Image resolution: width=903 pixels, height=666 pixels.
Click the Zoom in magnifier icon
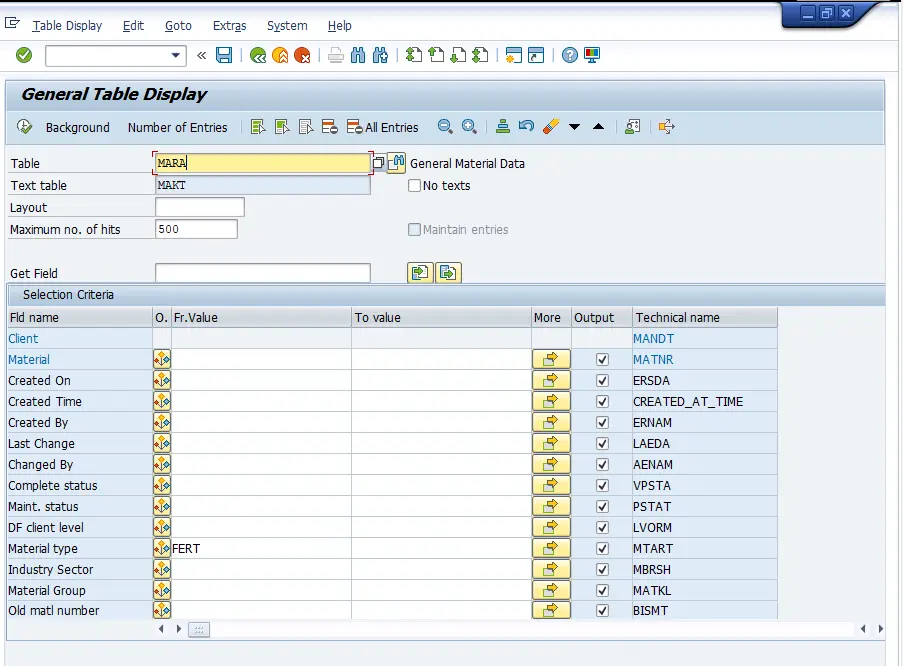(x=468, y=127)
